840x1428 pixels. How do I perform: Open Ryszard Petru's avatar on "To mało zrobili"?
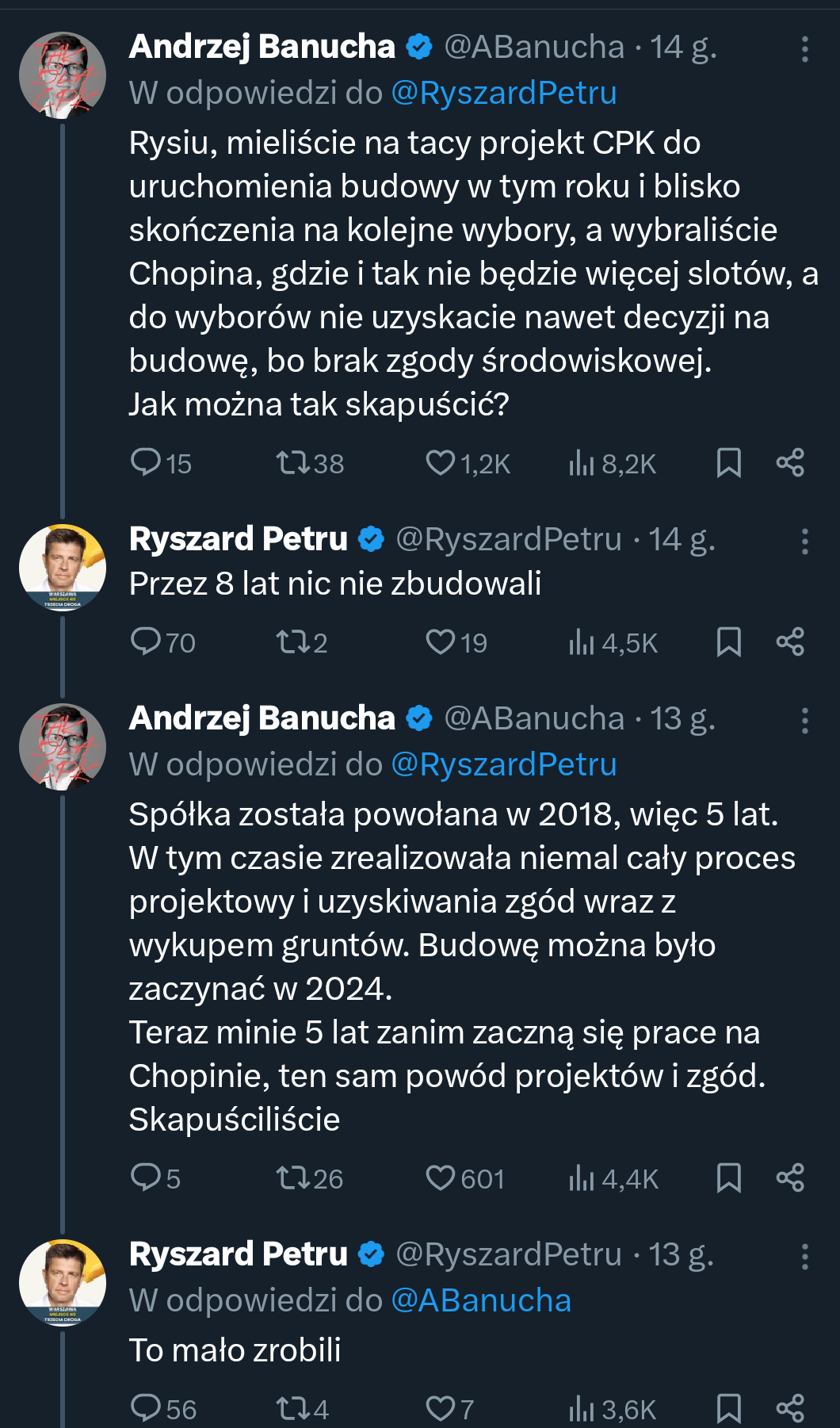[63, 1282]
